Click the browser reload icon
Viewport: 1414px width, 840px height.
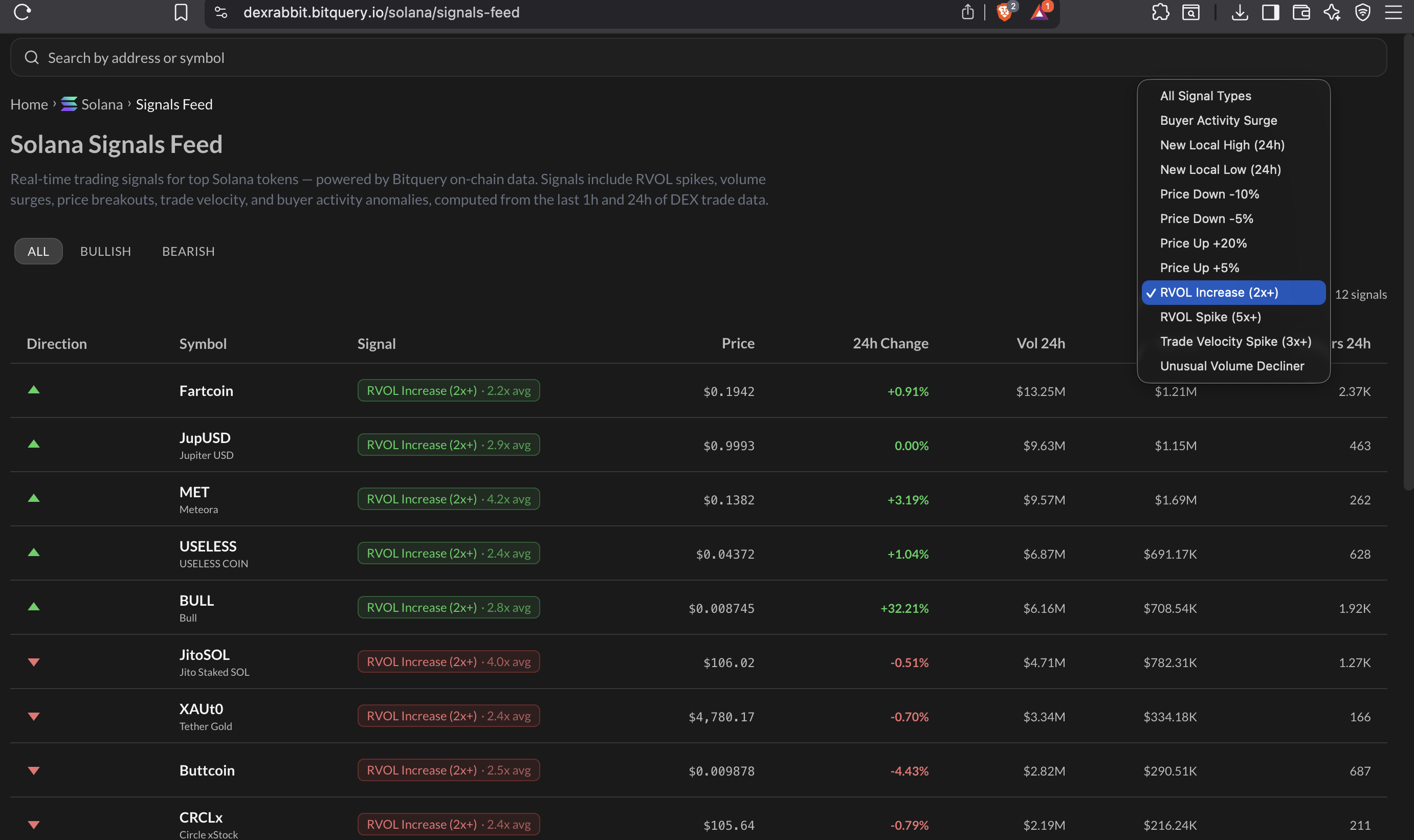point(22,12)
